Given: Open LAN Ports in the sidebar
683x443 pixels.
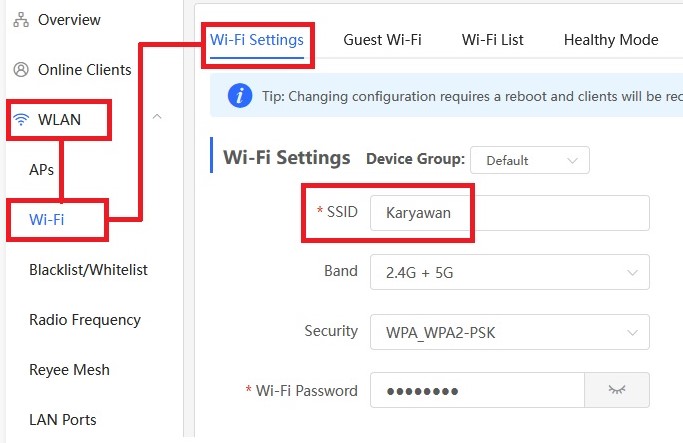Looking at the screenshot, I should point(63,420).
